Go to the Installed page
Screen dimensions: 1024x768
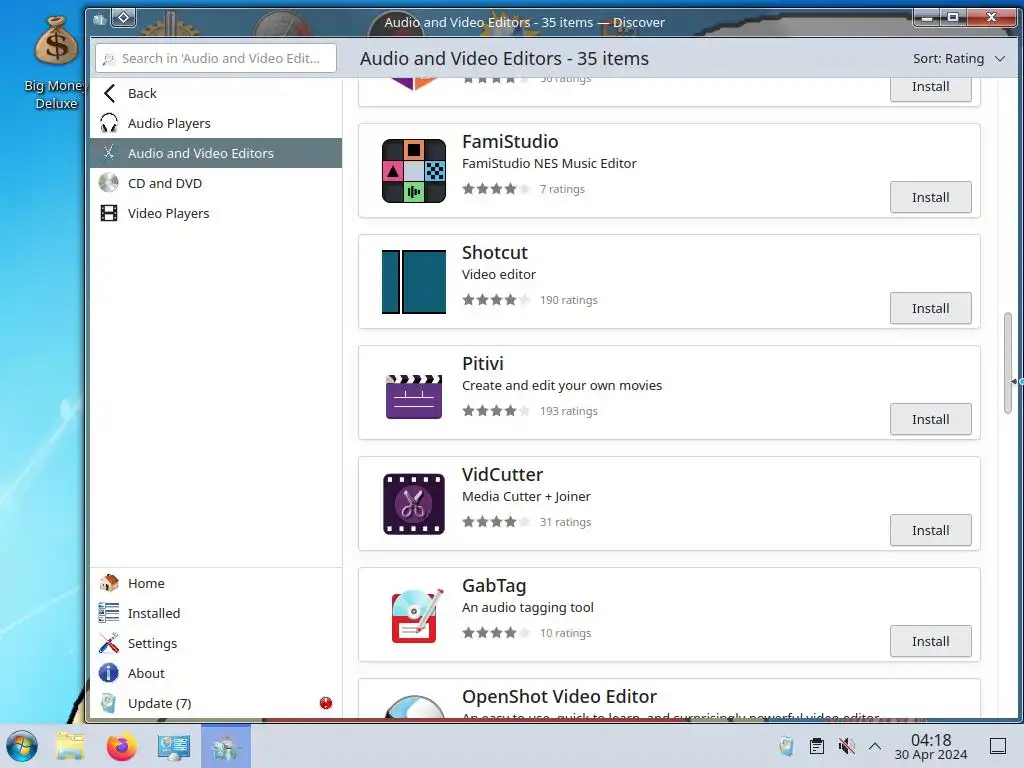point(216,613)
